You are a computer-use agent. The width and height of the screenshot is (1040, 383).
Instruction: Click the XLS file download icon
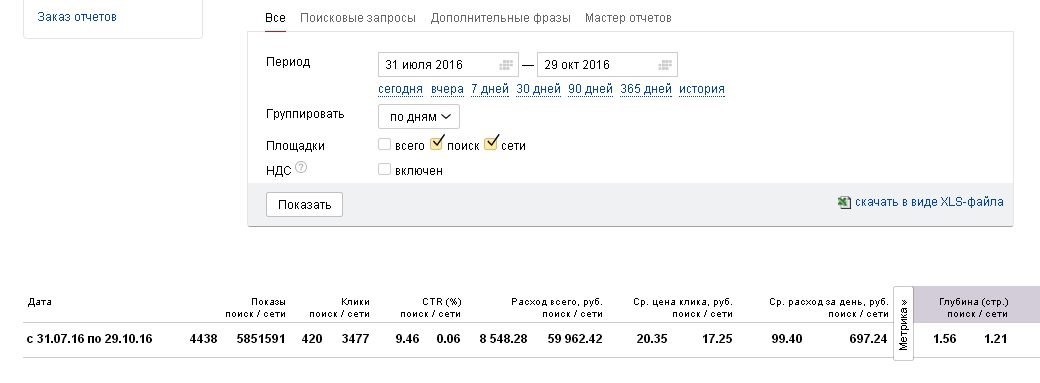point(844,202)
